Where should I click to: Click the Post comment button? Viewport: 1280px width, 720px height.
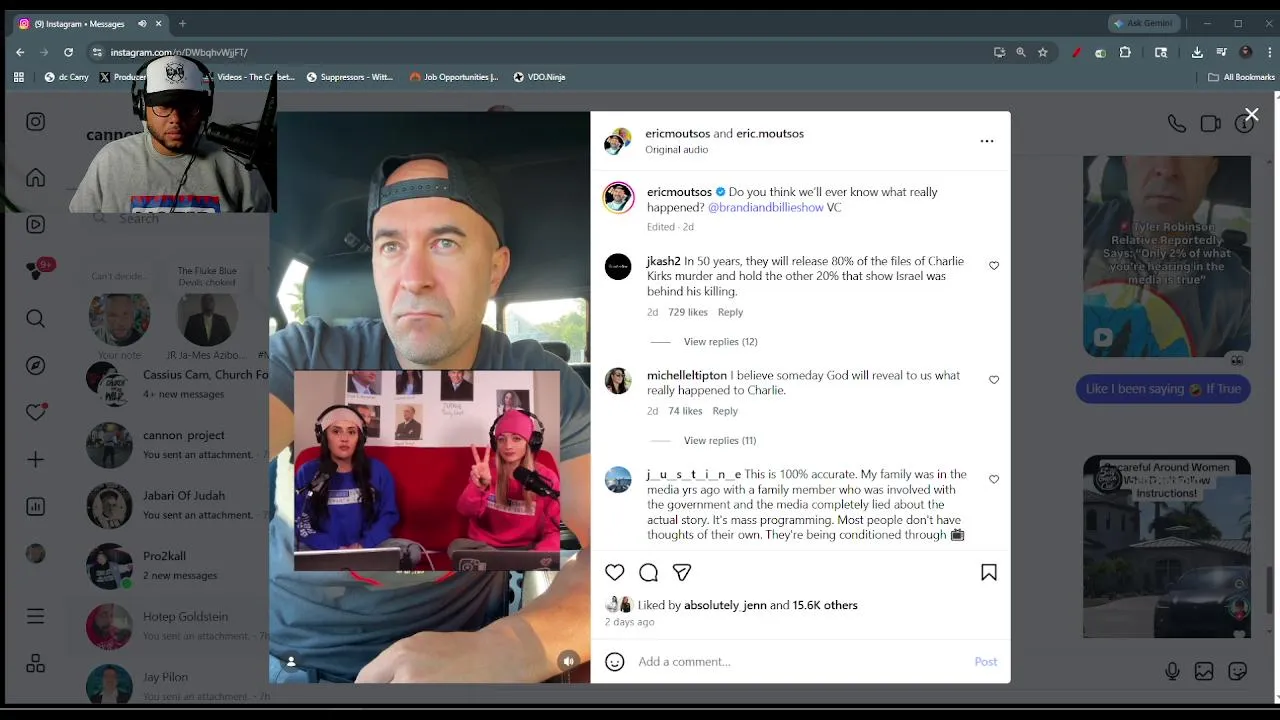click(x=986, y=662)
